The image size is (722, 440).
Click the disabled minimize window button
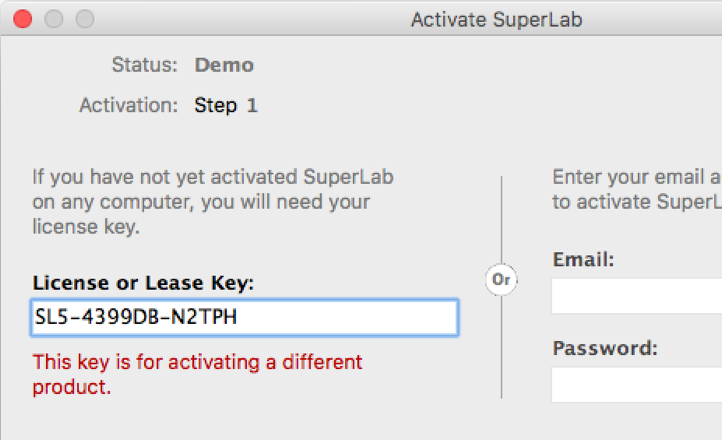pos(54,19)
